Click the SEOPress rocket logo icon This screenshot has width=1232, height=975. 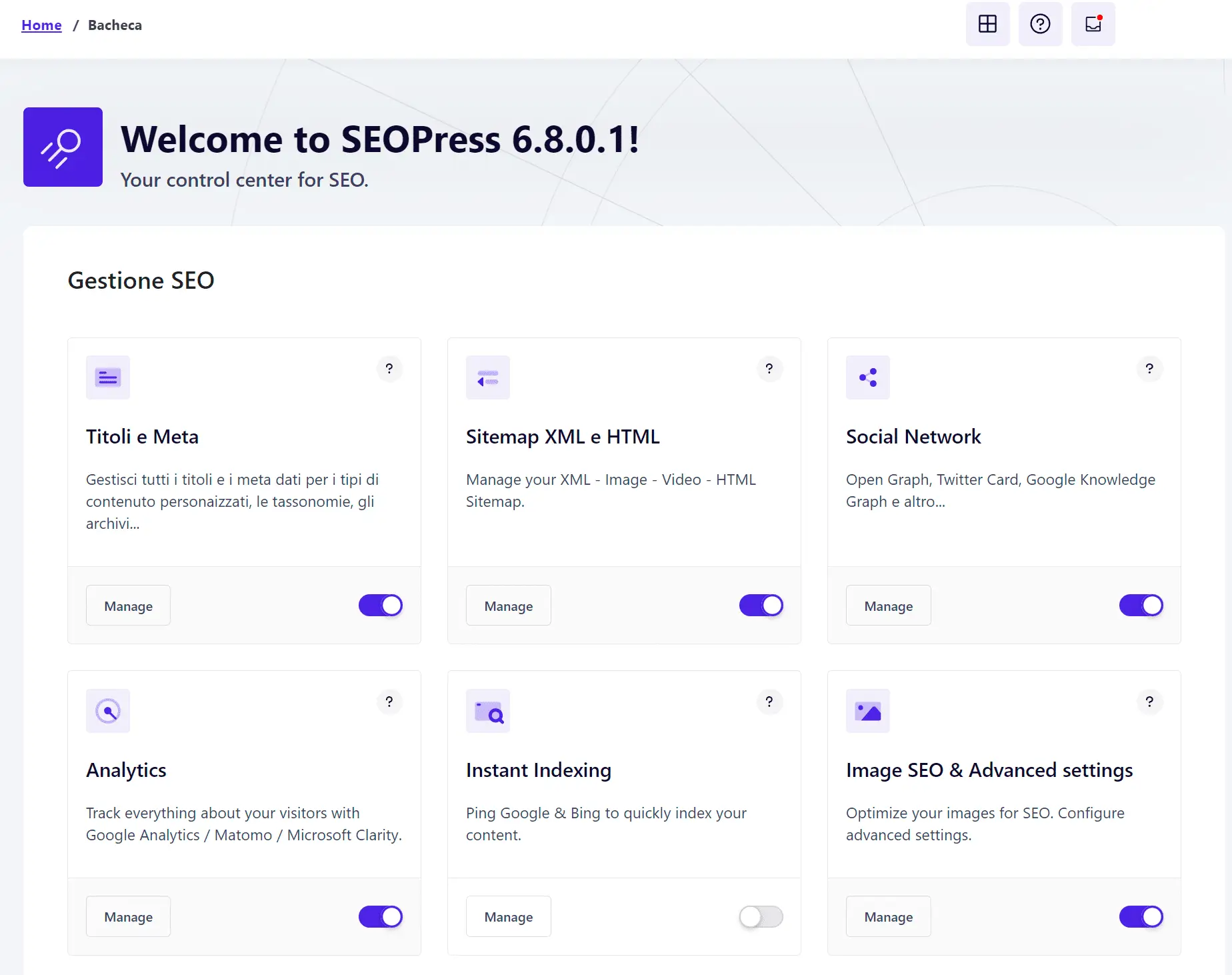click(x=63, y=147)
